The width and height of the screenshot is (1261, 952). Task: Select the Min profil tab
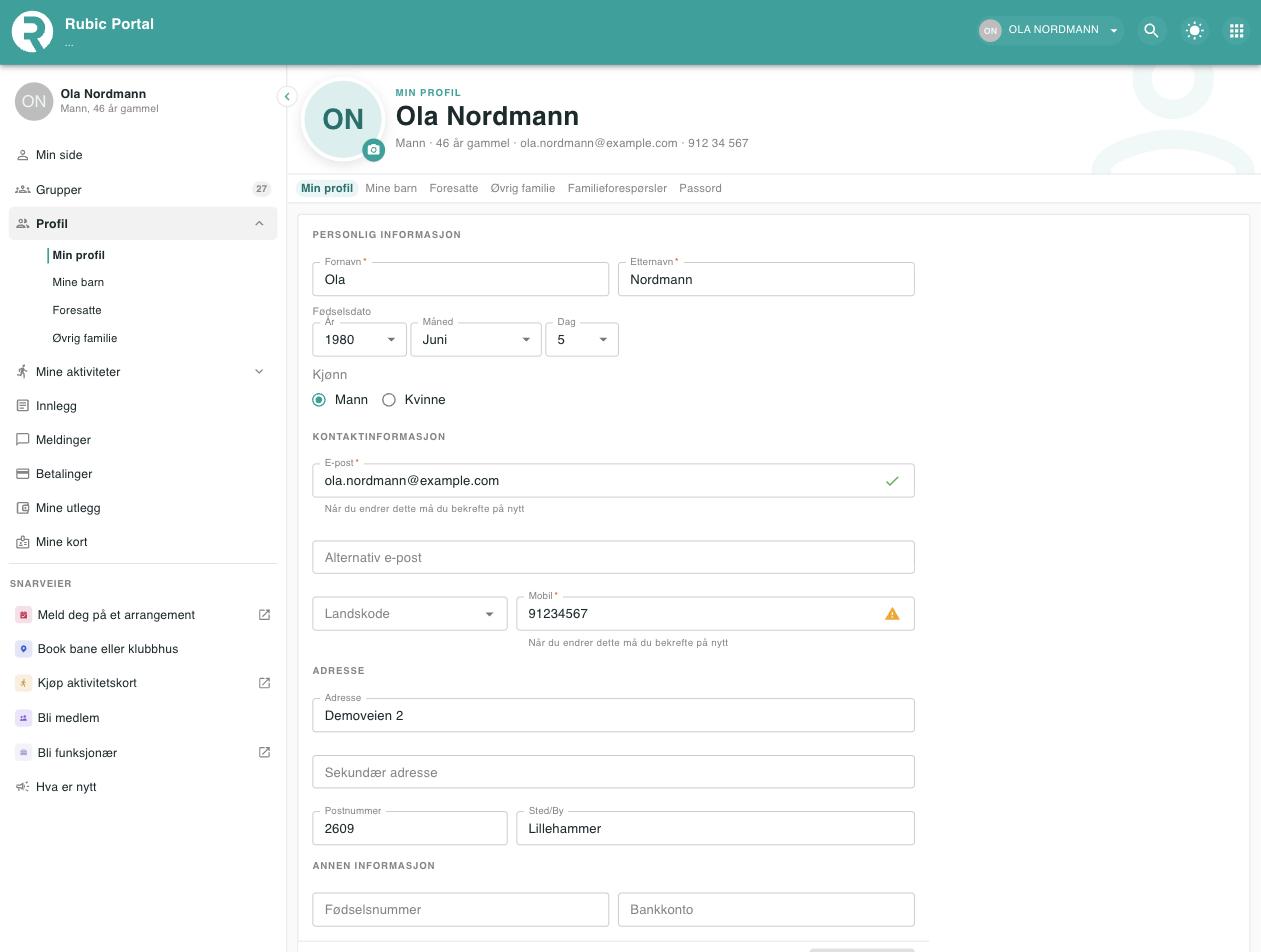(x=327, y=188)
